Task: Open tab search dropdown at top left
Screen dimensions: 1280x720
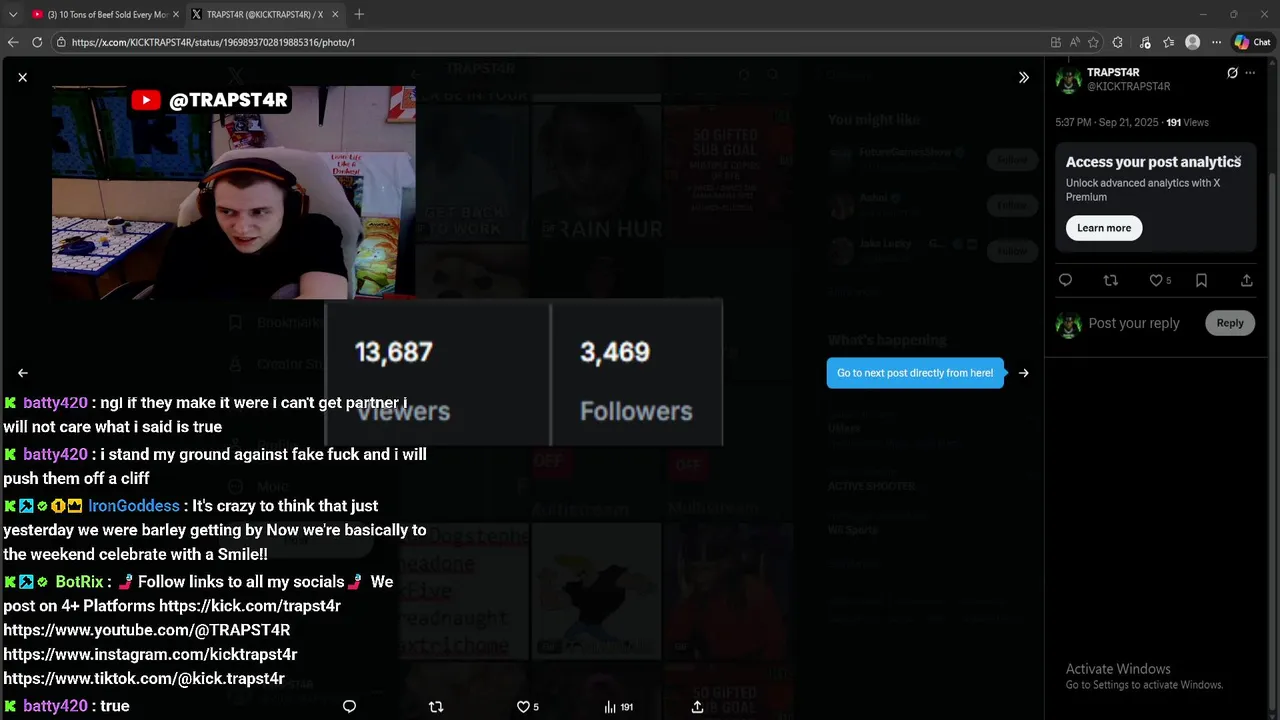Action: pyautogui.click(x=13, y=14)
